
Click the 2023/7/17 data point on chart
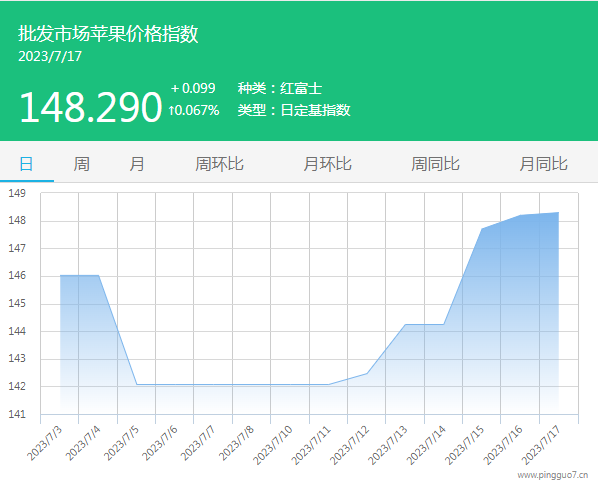[559, 212]
